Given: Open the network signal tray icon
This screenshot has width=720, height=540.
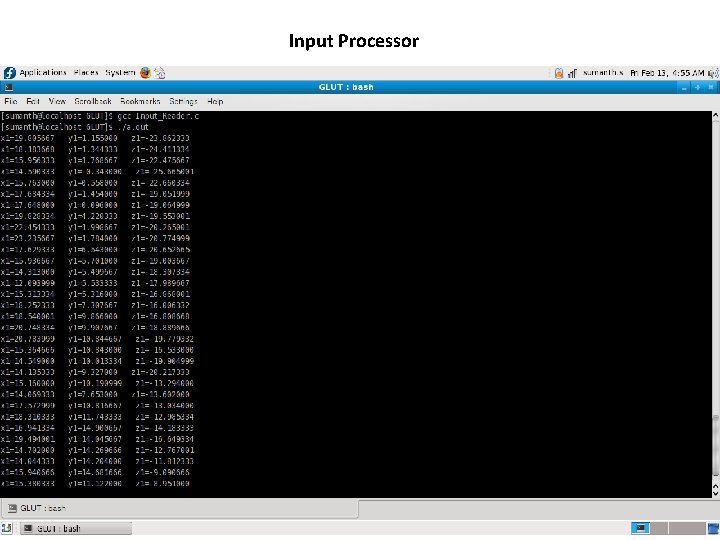Looking at the screenshot, I should pyautogui.click(x=572, y=73).
